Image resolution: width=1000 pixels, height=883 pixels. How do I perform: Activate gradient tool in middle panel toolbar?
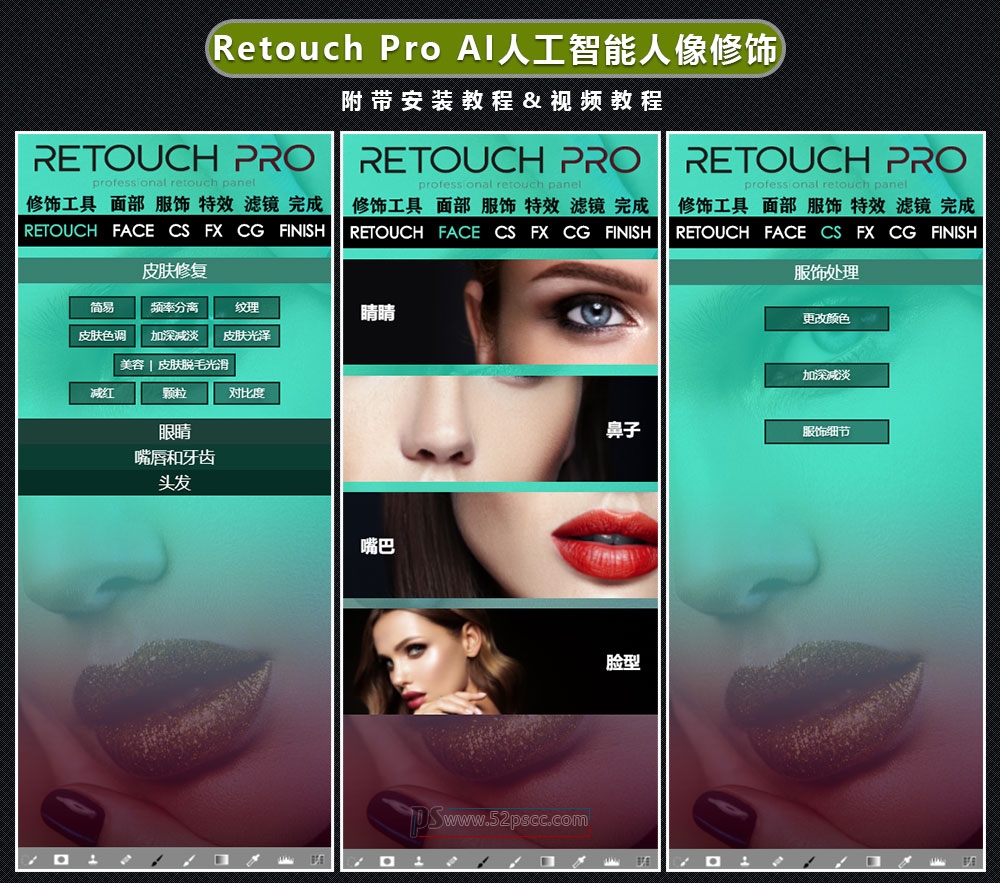[x=547, y=861]
